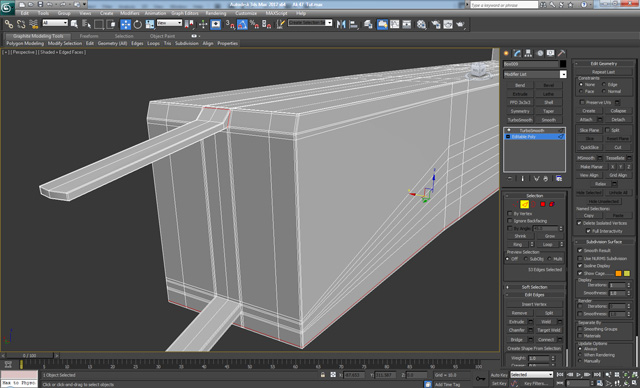The image size is (640, 388).
Task: Enable the Ignore Backfacing checkbox
Action: coord(510,221)
